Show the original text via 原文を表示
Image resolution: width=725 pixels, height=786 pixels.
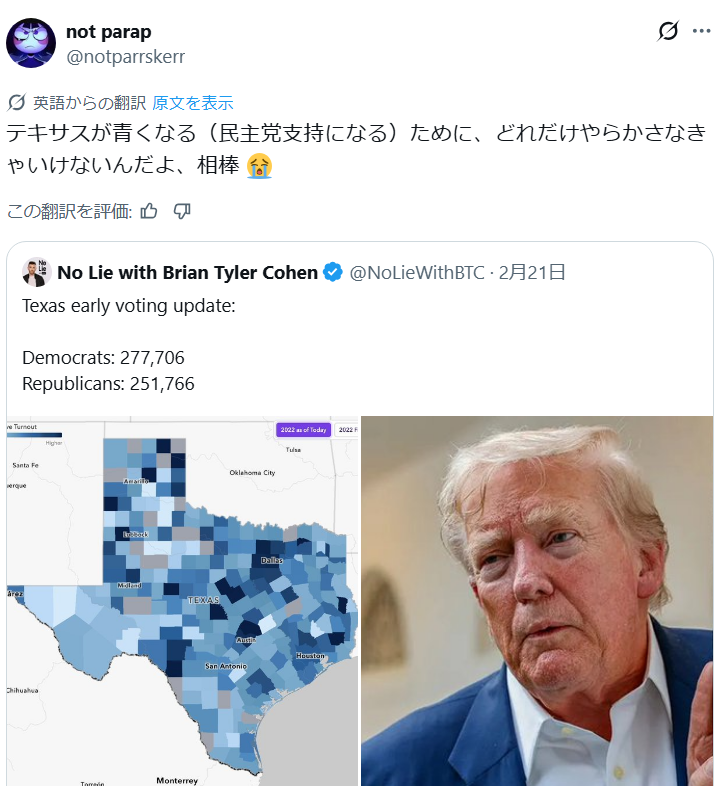tap(193, 103)
